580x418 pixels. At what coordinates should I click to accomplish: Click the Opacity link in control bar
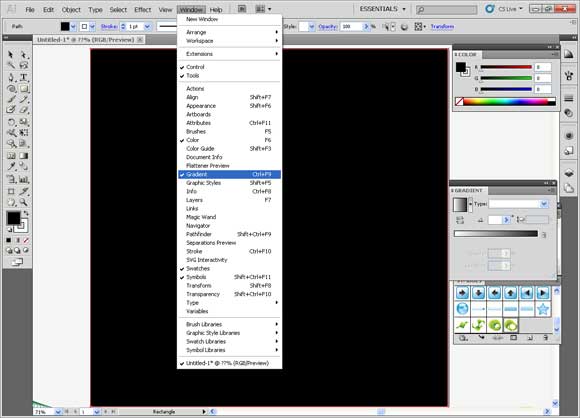[328, 27]
